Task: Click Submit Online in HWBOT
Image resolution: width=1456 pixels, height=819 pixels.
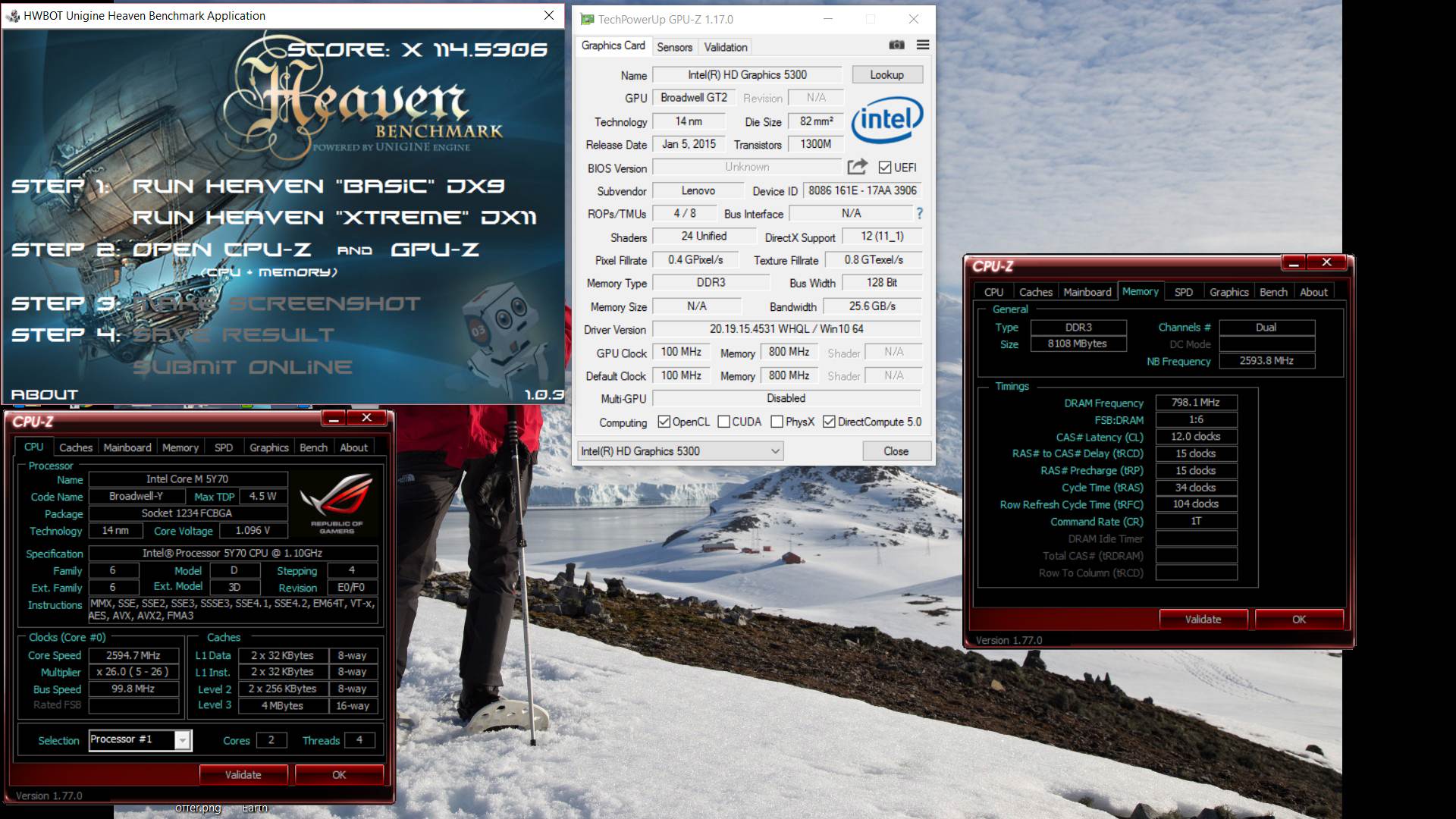Action: (243, 367)
